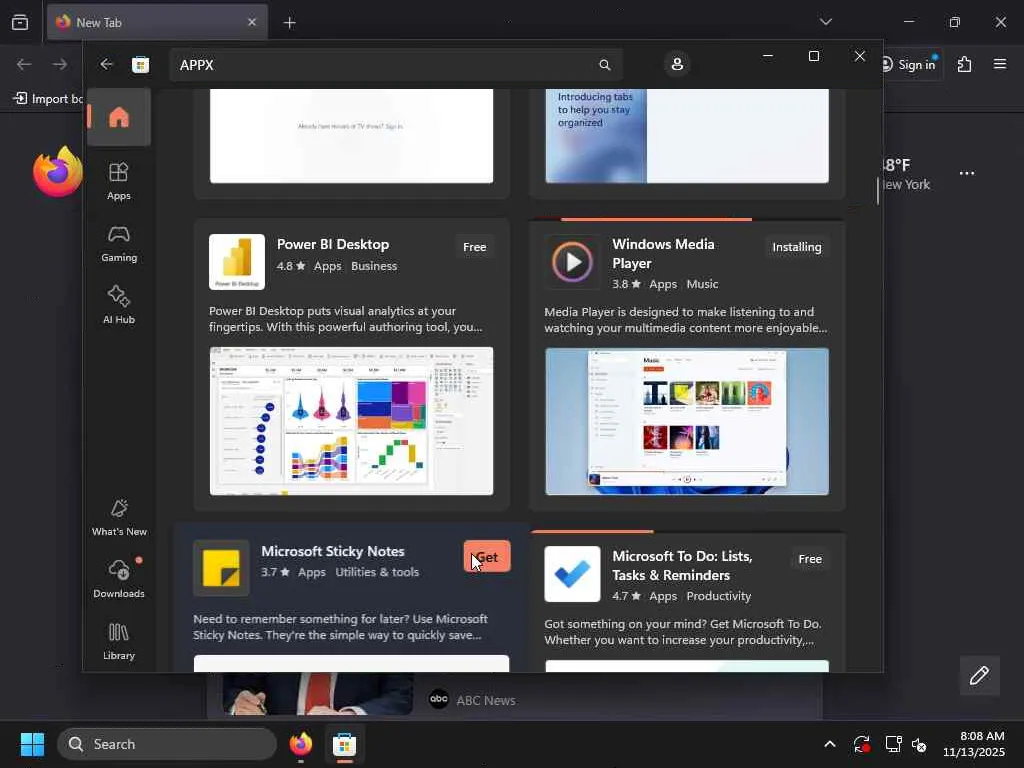
Task: Click the Store back arrow
Action: 106,64
